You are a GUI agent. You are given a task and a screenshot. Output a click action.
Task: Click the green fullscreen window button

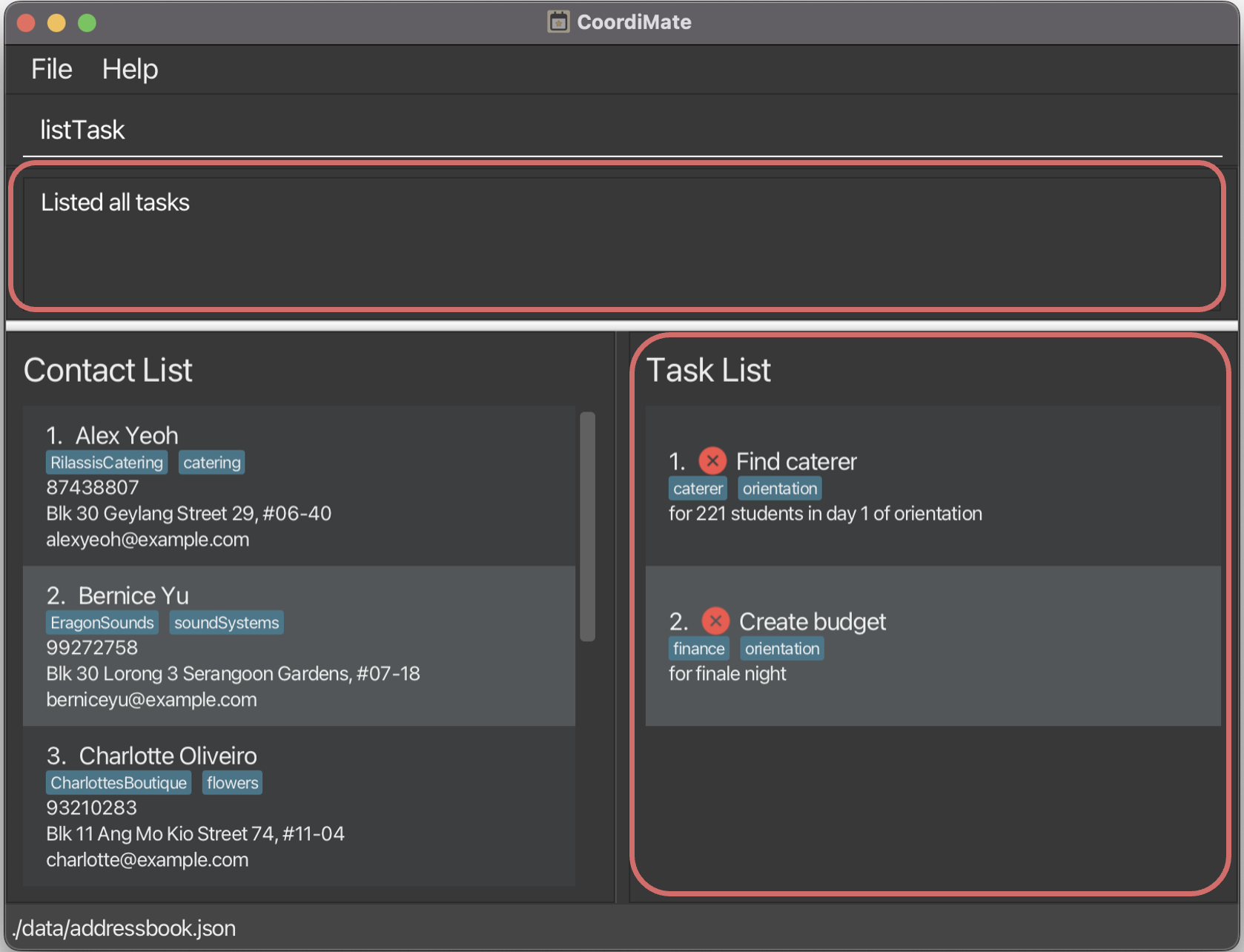click(87, 23)
